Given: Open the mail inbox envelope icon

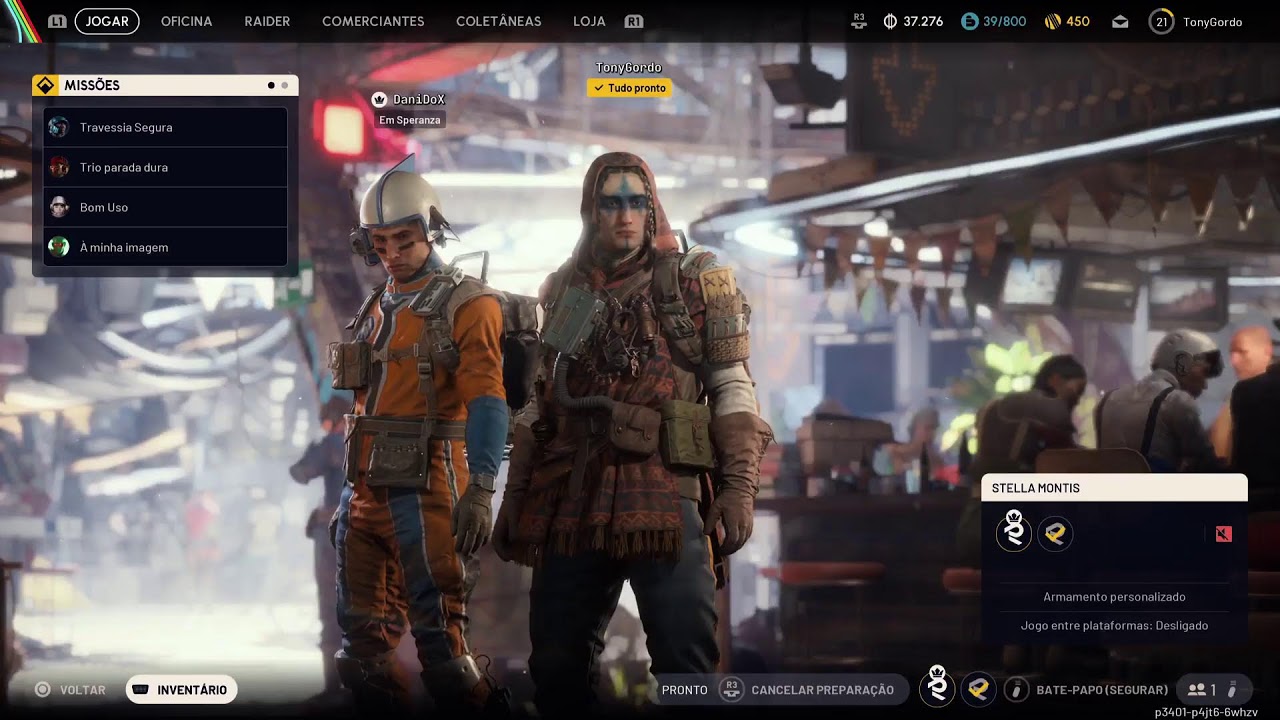Looking at the screenshot, I should [x=1120, y=21].
